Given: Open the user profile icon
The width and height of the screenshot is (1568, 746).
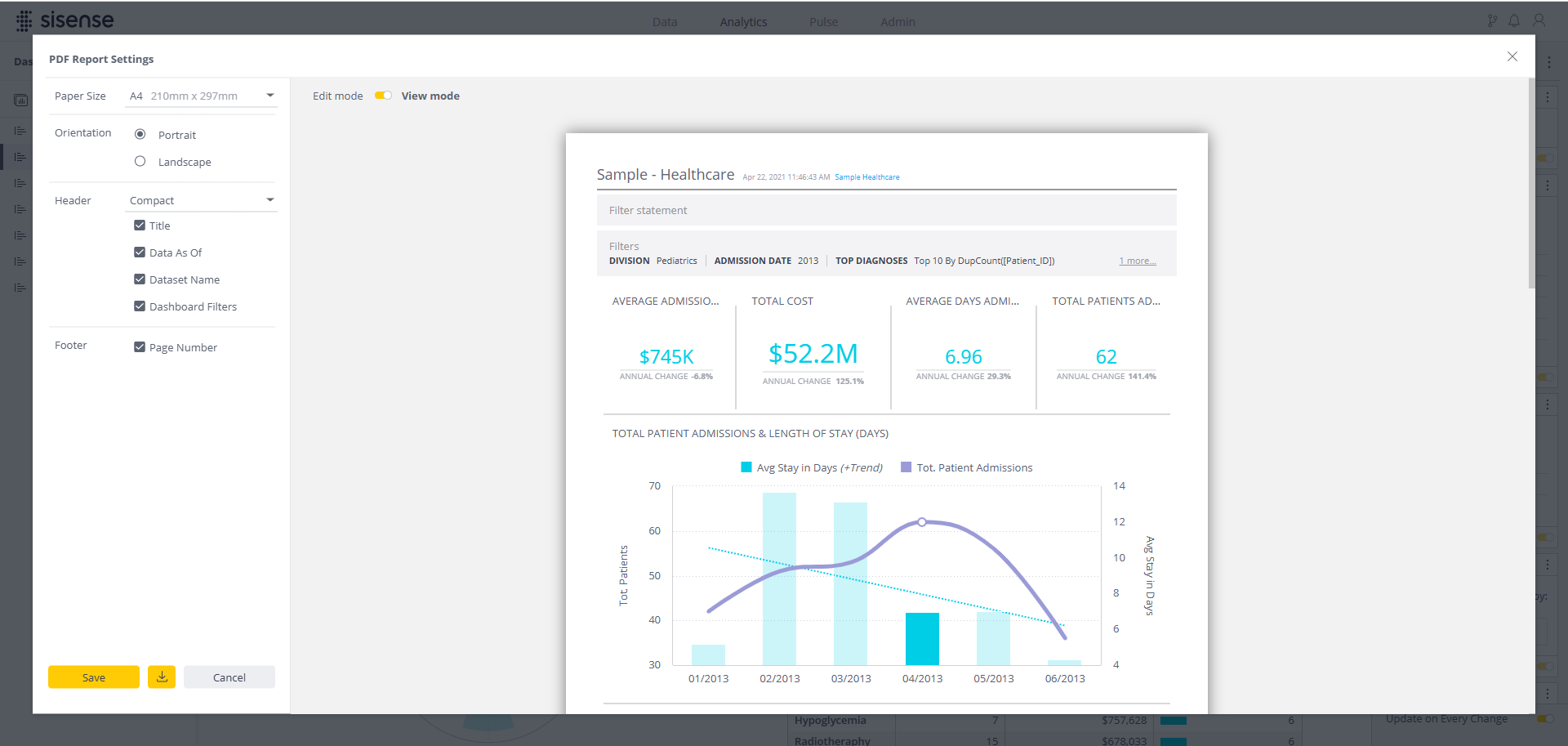Looking at the screenshot, I should pos(1539,20).
